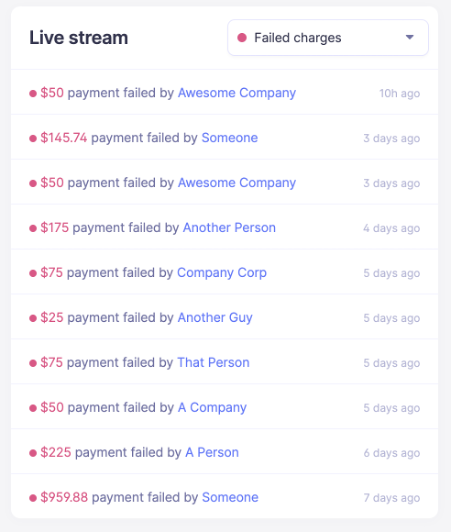The height and width of the screenshot is (532, 452).
Task: Open the Another Person customer link
Action: 229,228
